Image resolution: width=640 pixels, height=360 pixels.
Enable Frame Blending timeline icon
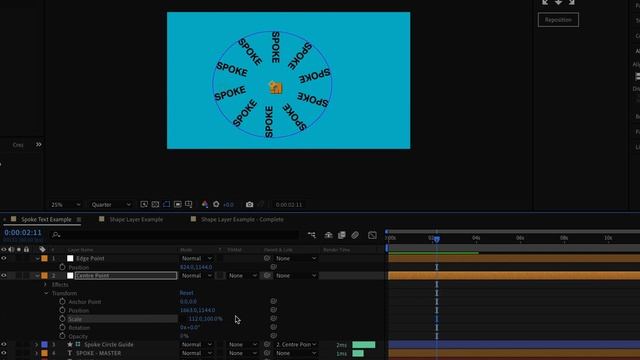tap(342, 235)
